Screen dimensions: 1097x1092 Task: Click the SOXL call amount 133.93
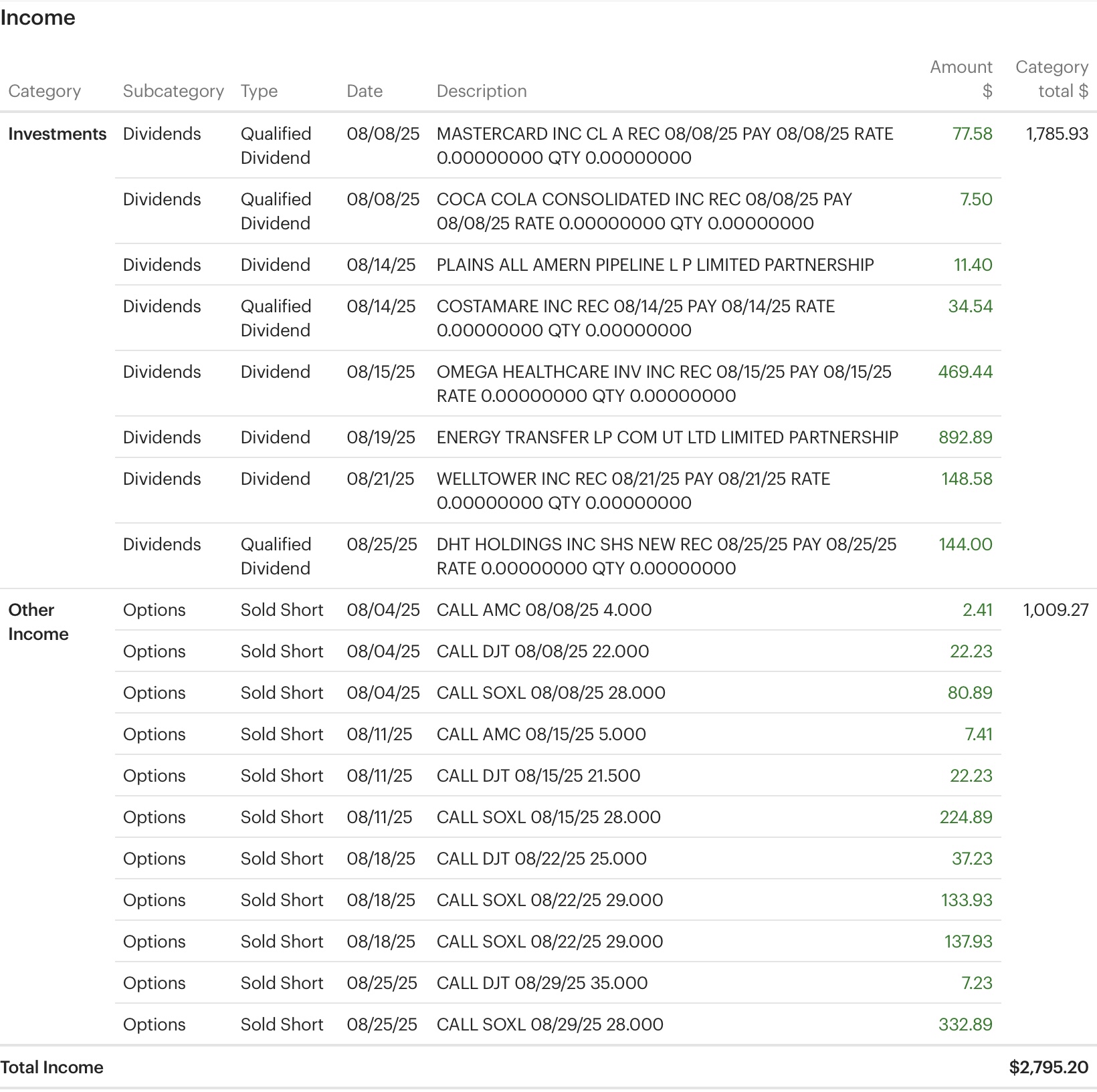pos(967,900)
